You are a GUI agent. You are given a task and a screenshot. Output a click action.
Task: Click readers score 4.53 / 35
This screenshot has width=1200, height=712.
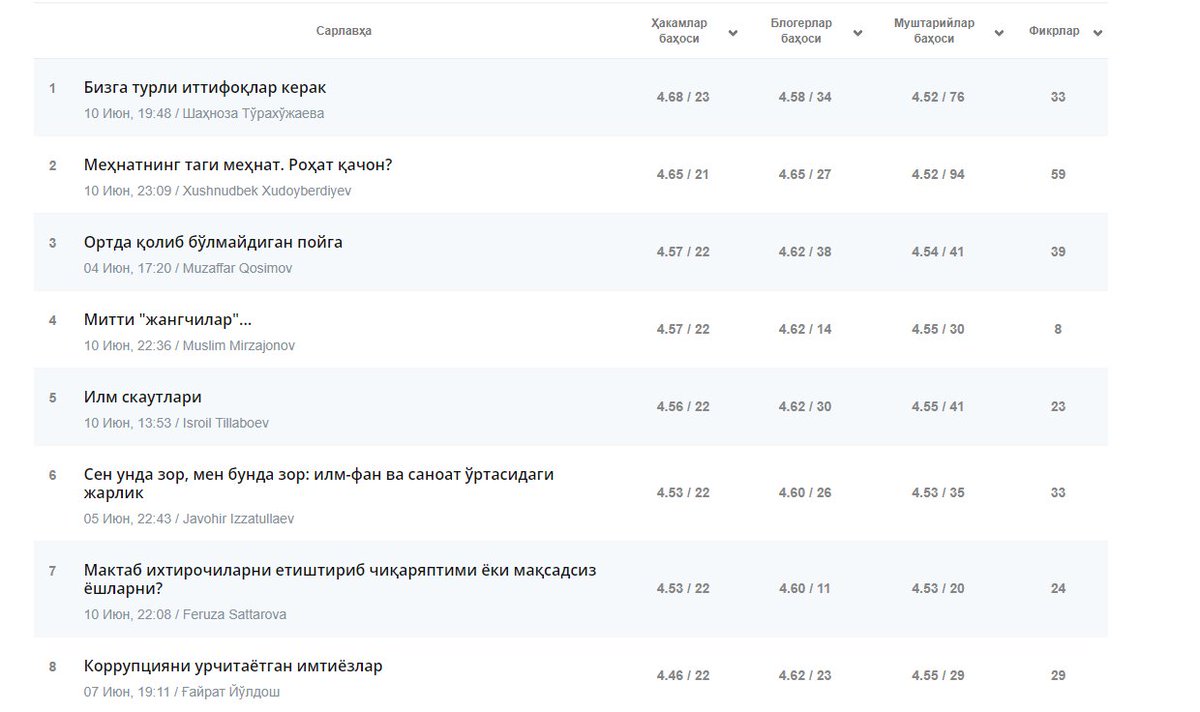tap(938, 493)
